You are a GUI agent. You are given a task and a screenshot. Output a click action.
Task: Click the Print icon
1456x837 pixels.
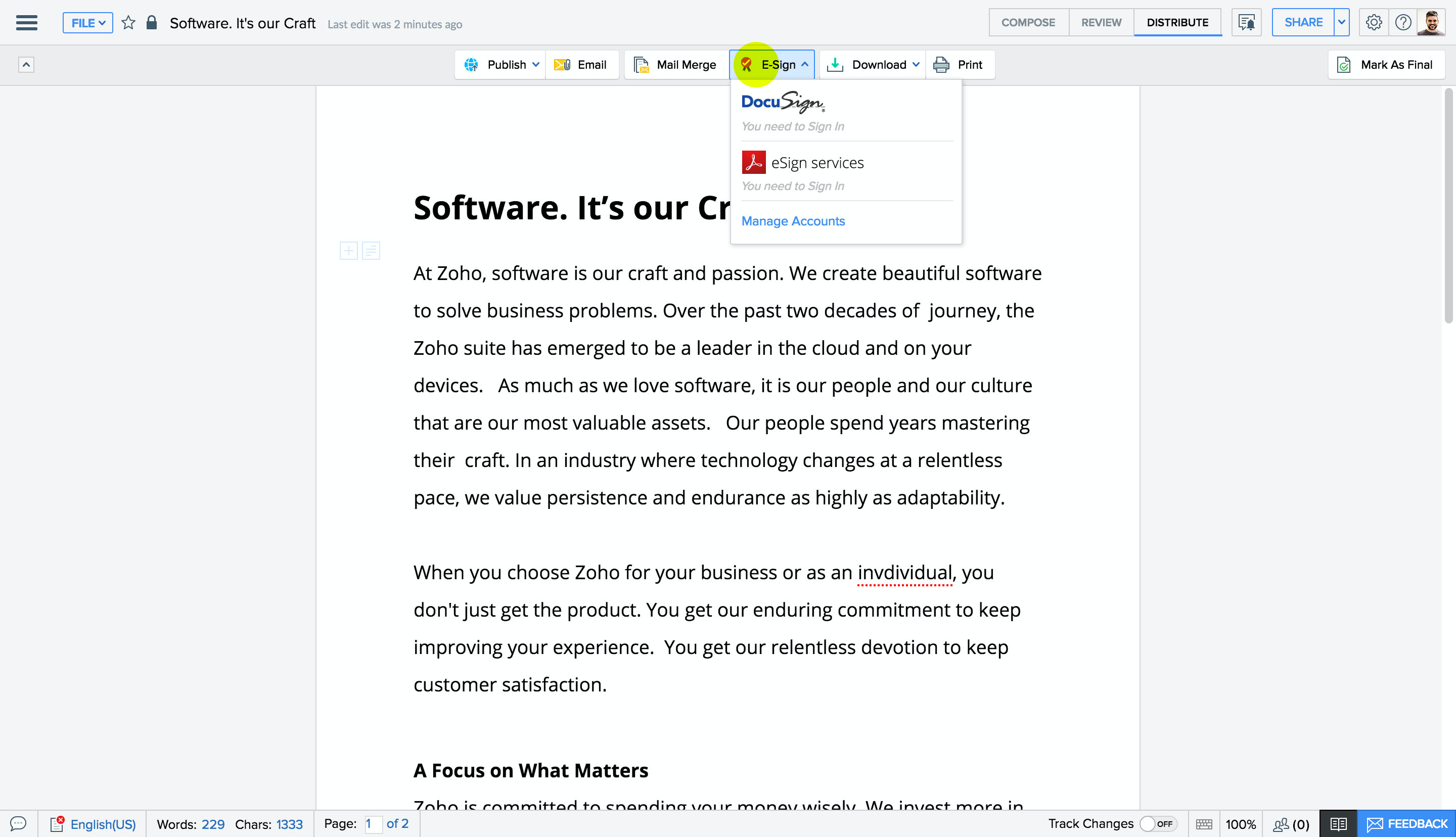coord(941,64)
